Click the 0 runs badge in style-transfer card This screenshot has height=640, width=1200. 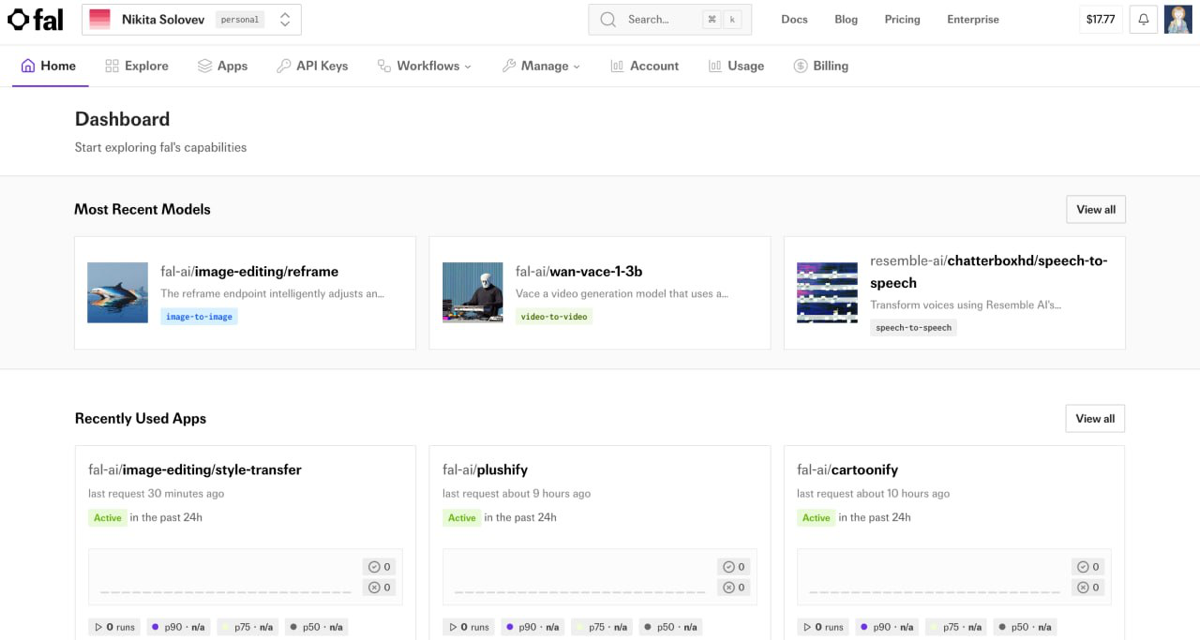pyautogui.click(x=115, y=627)
